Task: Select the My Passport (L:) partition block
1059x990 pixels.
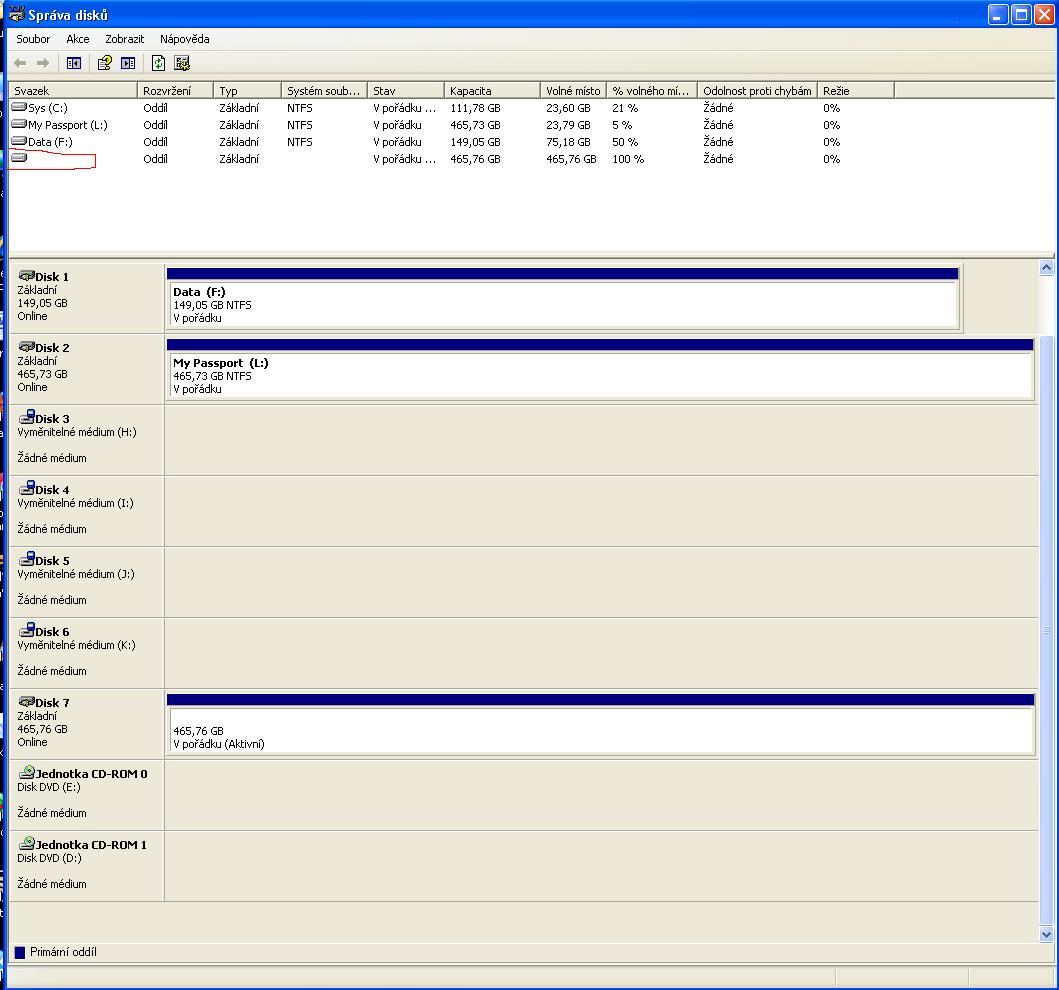Action: [600, 376]
